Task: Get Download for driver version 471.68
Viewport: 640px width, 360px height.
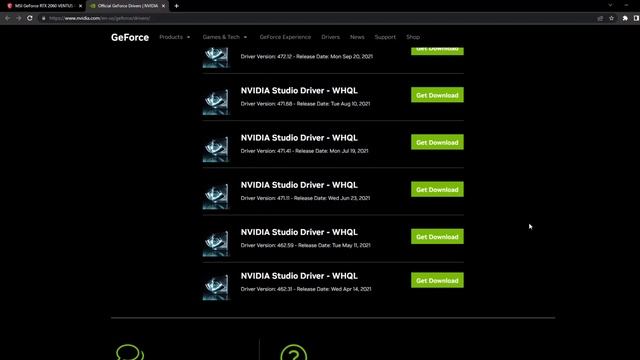Action: click(x=437, y=95)
